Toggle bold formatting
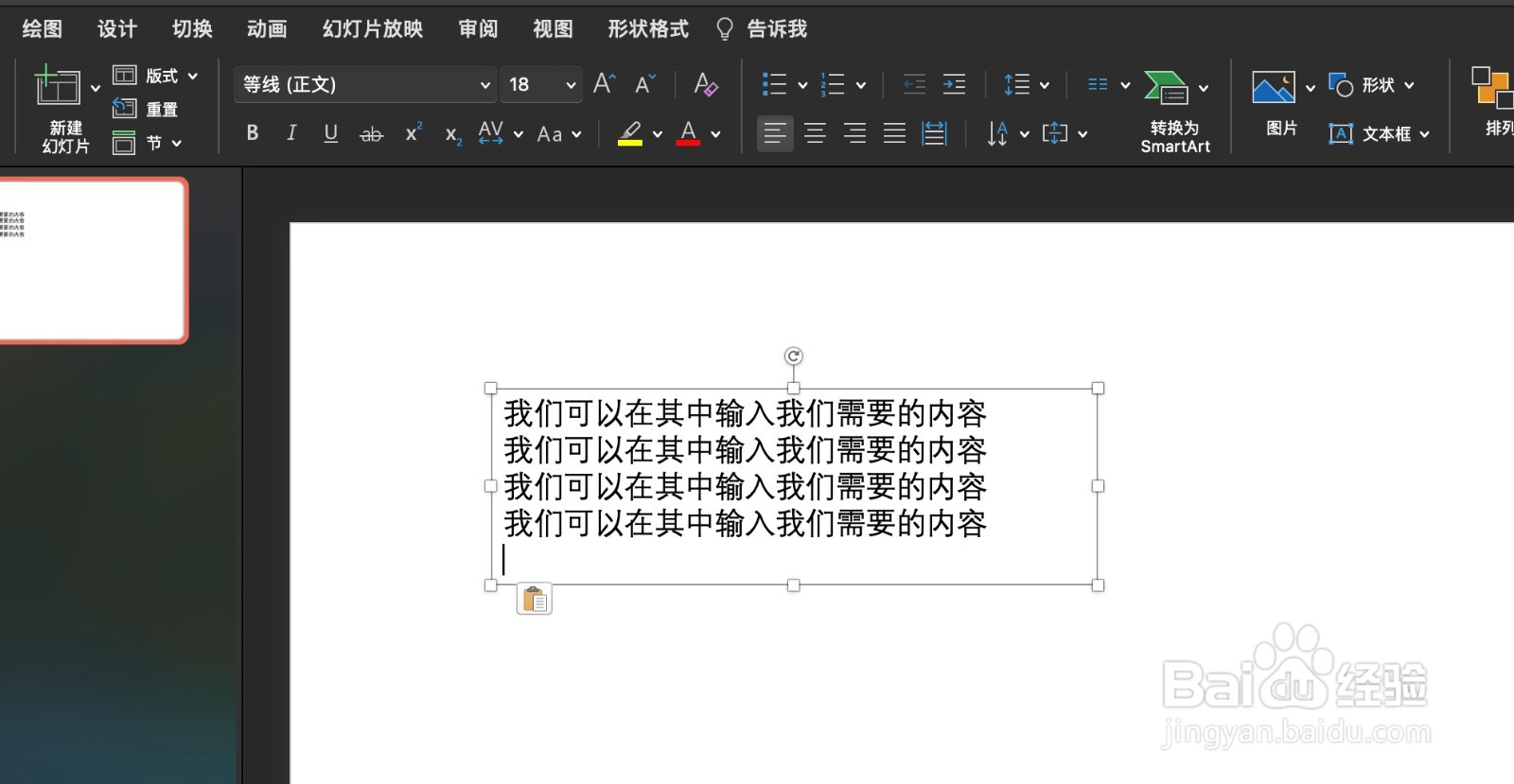Screen dimensions: 1514x784 click(253, 133)
